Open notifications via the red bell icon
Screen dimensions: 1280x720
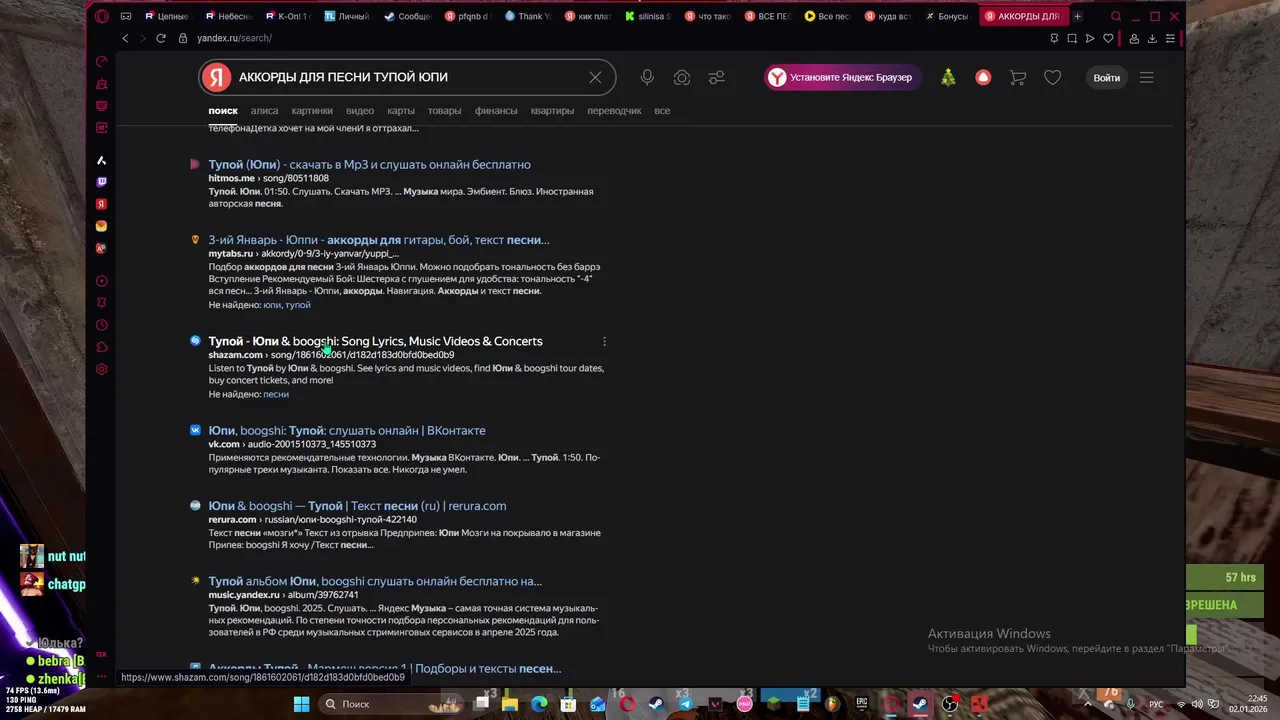click(x=983, y=77)
